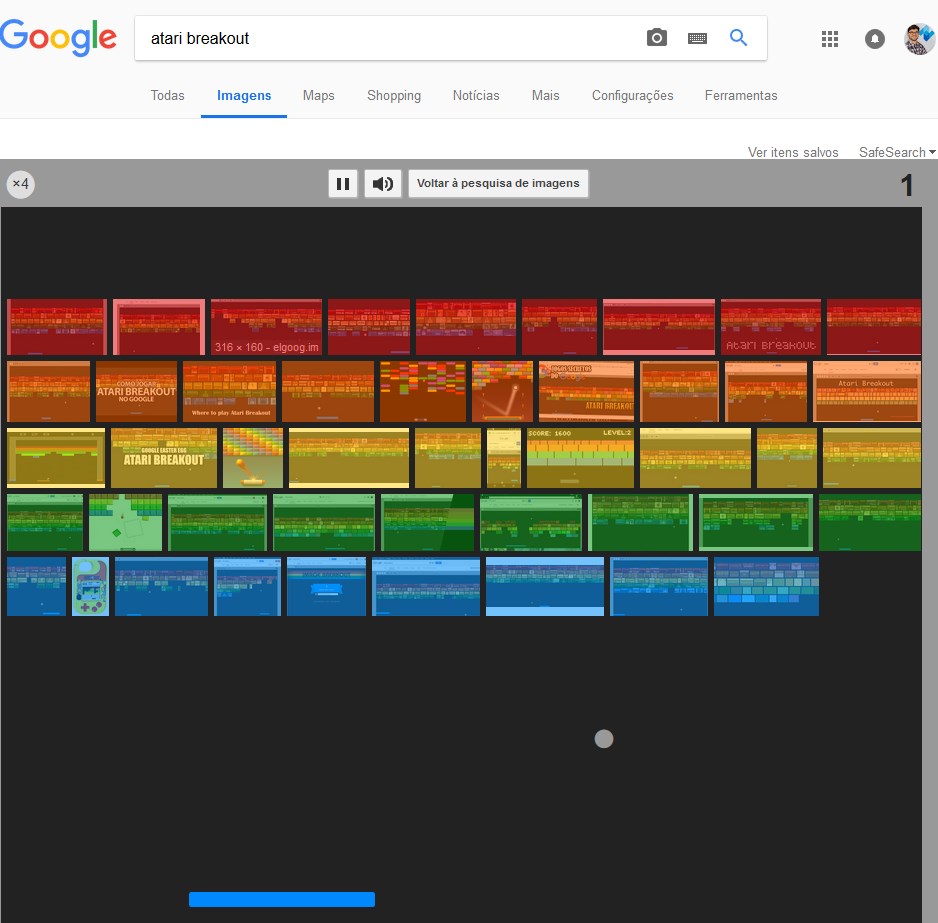
Task: Click yellow brick showing SCORE: 1600
Action: click(580, 458)
